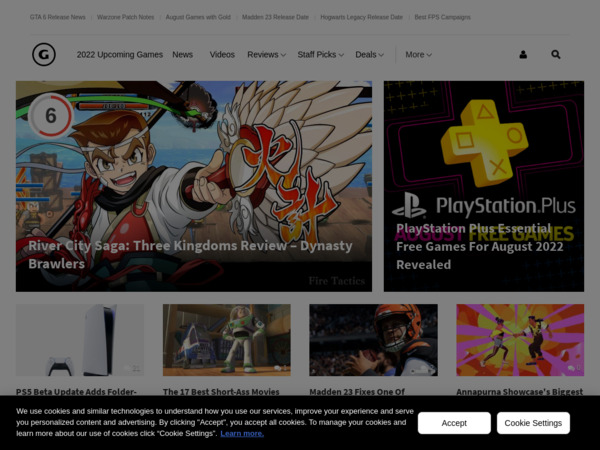Image resolution: width=600 pixels, height=450 pixels.
Task: Open GTA 6 Release News link
Action: (x=58, y=17)
